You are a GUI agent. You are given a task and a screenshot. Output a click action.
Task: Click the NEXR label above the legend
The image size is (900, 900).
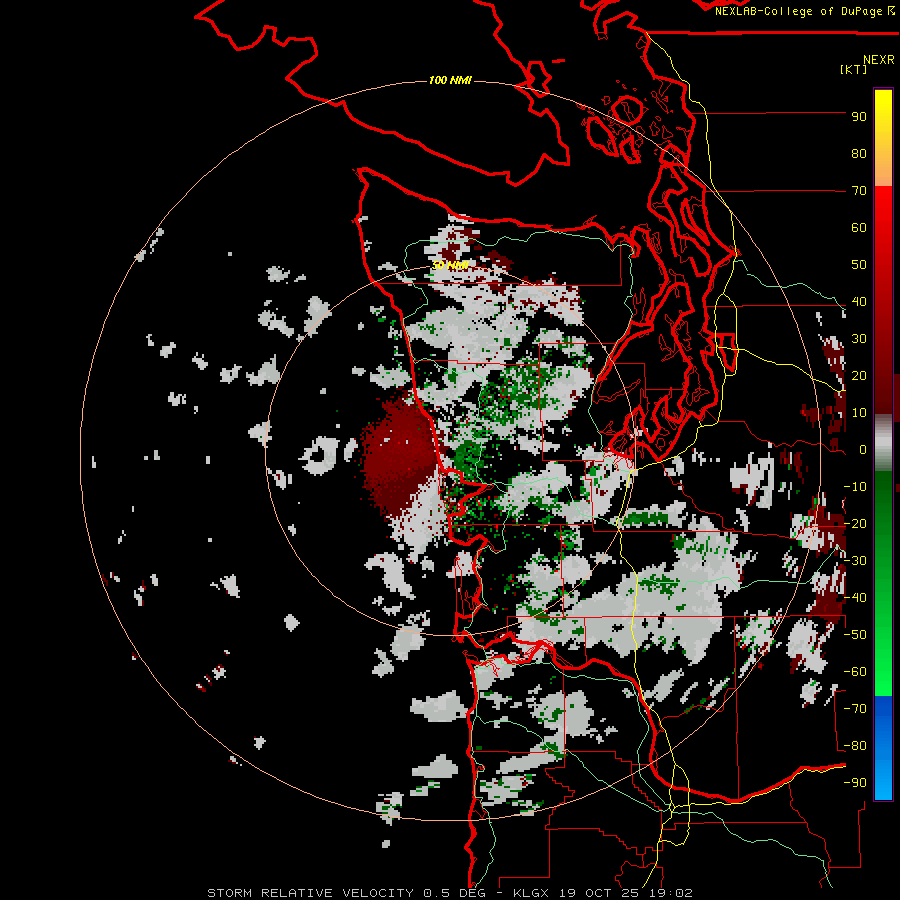pos(879,60)
